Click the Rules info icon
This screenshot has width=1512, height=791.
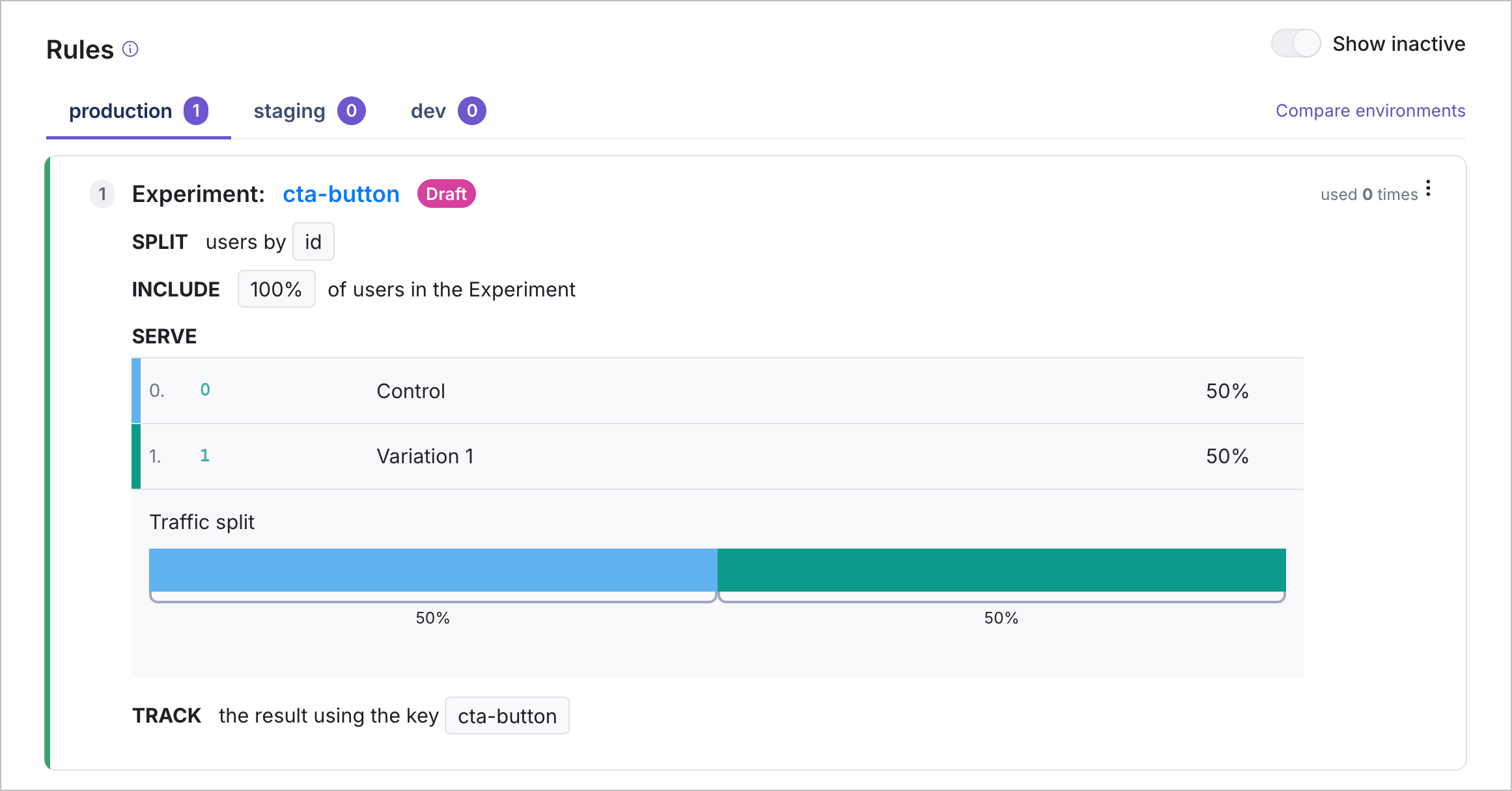[x=130, y=50]
